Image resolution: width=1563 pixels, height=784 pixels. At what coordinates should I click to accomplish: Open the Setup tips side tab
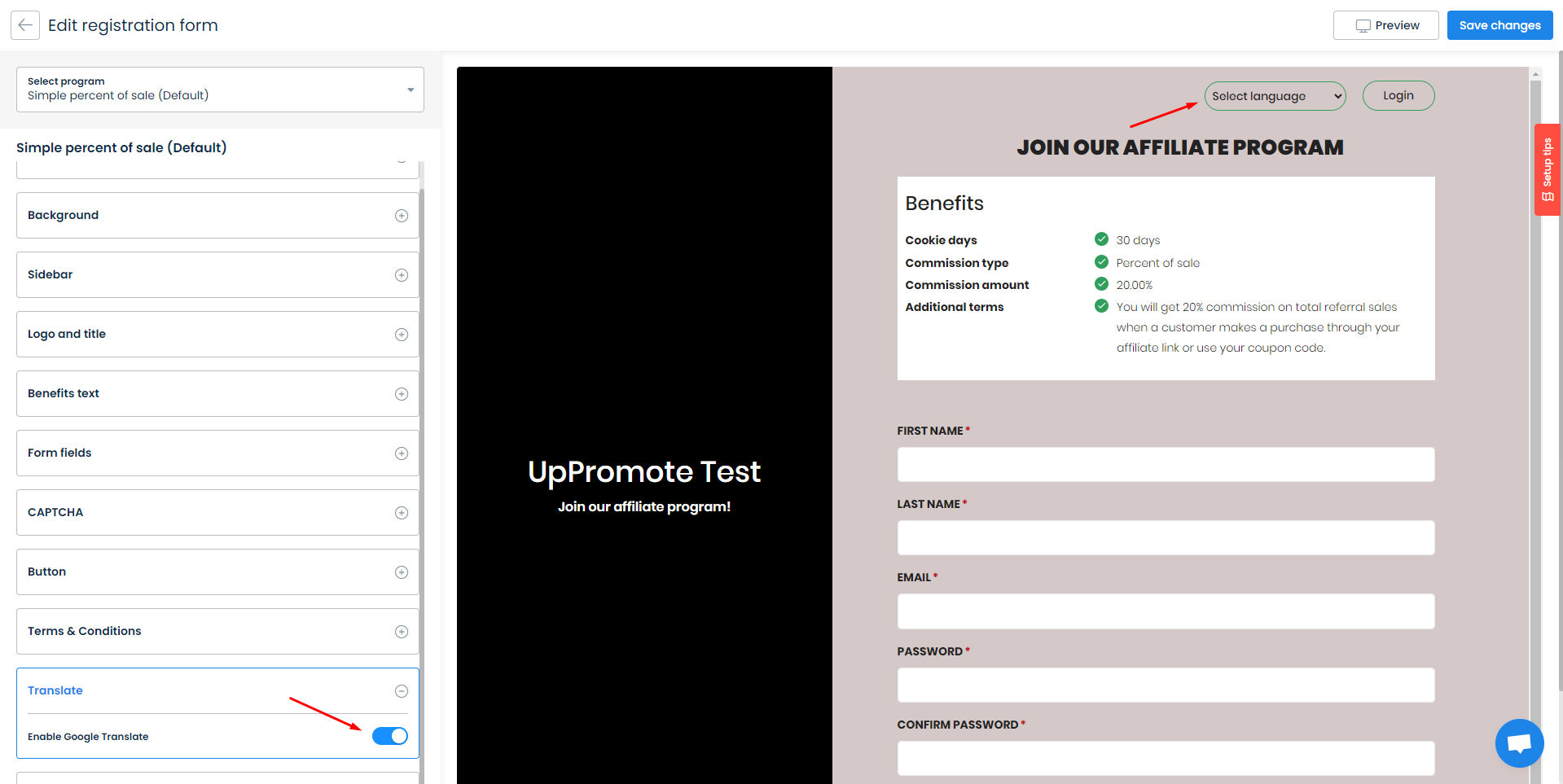(1547, 169)
